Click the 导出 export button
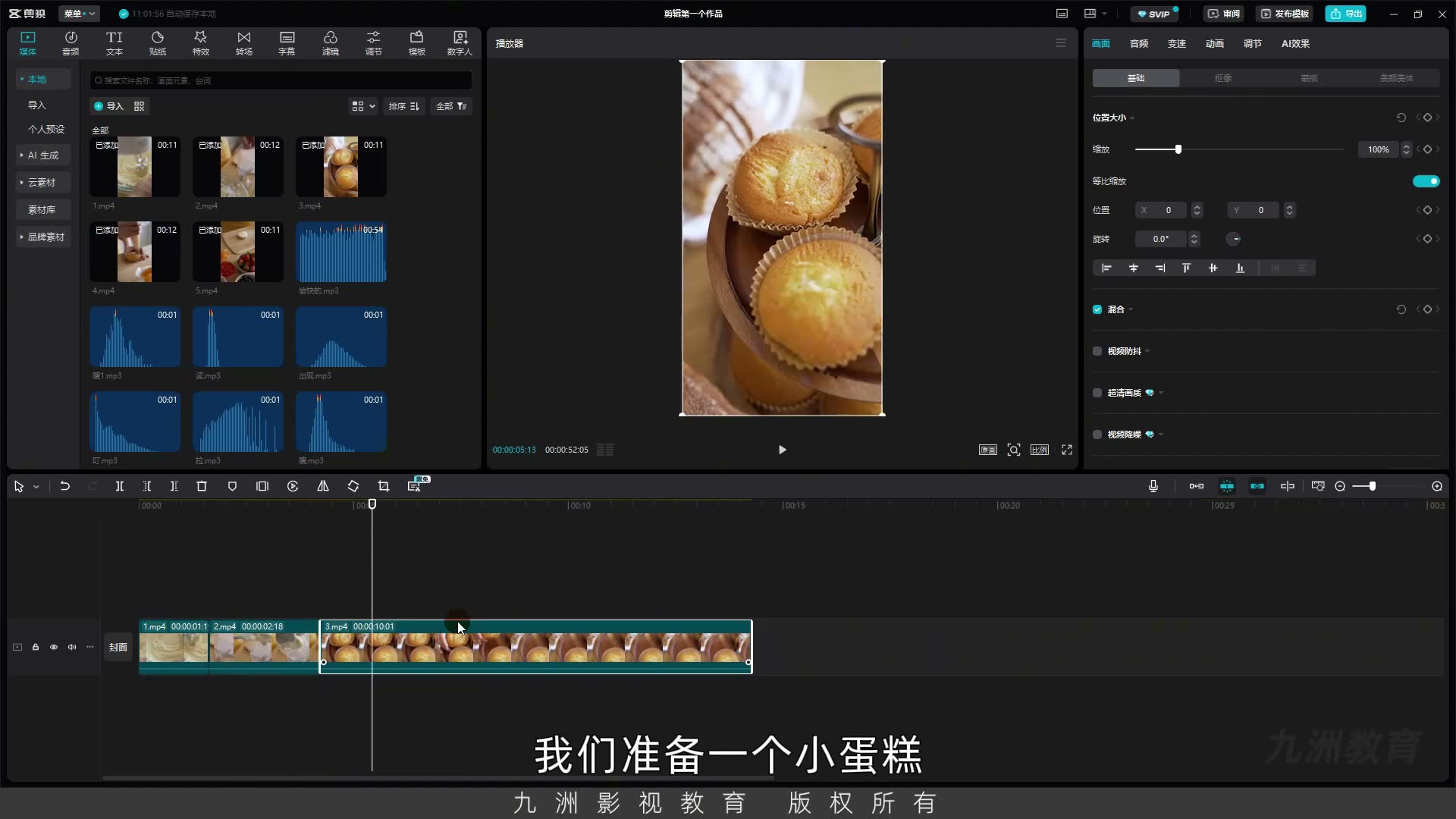 (x=1346, y=14)
